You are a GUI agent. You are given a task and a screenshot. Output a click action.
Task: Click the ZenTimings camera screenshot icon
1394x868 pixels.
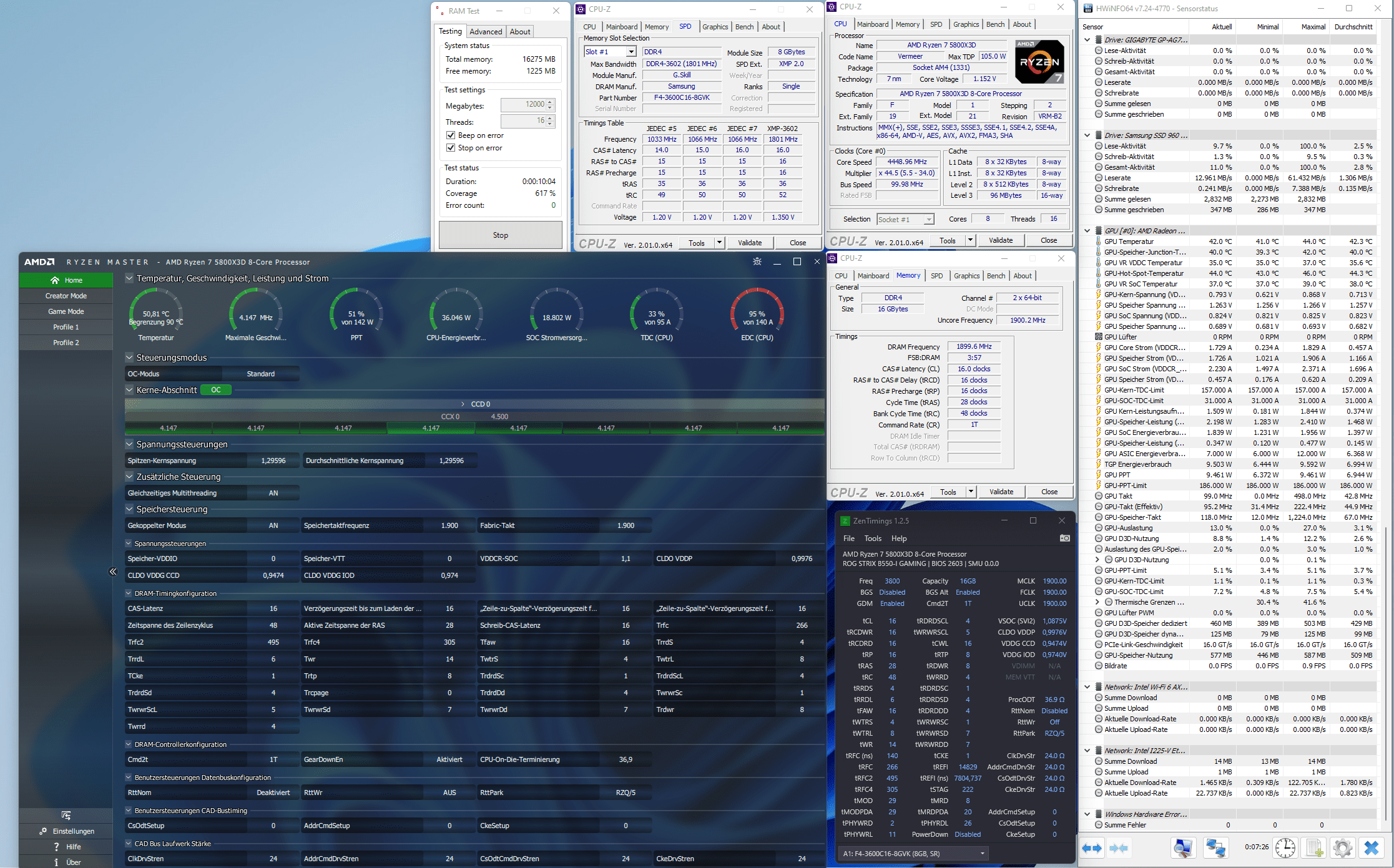1064,538
